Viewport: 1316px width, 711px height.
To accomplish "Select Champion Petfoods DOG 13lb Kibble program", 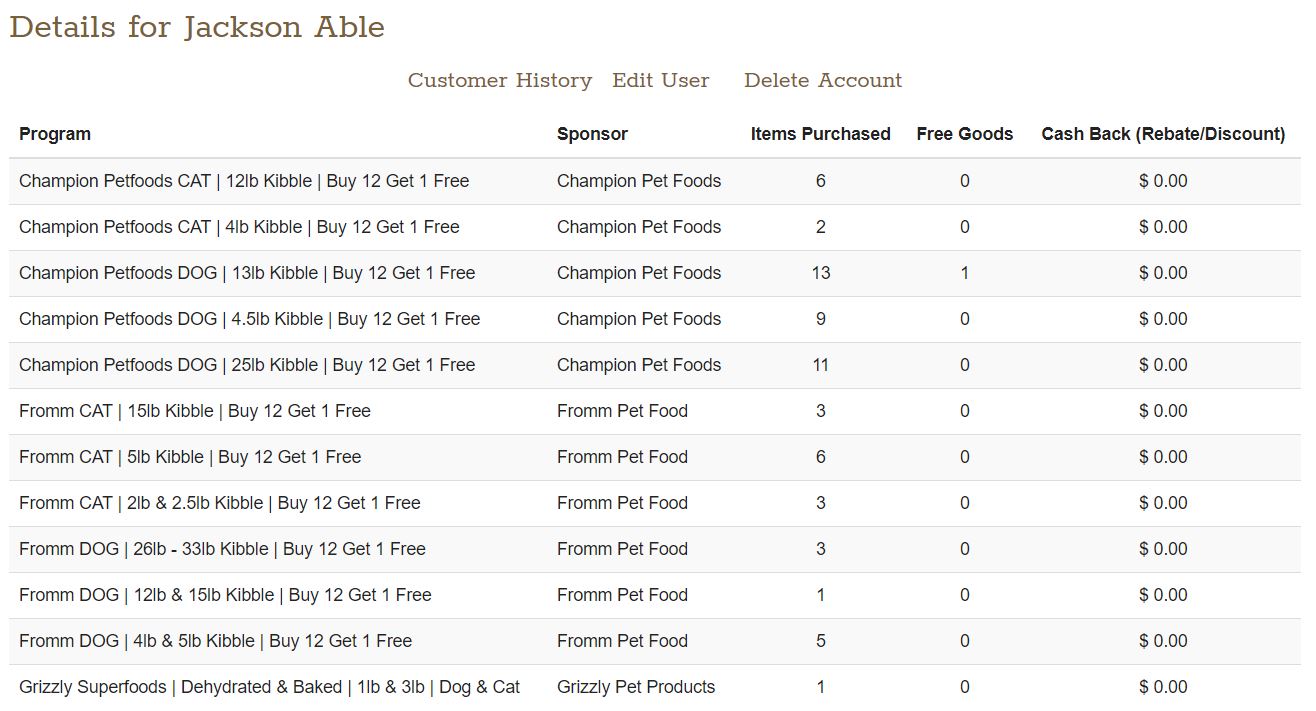I will pyautogui.click(x=247, y=273).
